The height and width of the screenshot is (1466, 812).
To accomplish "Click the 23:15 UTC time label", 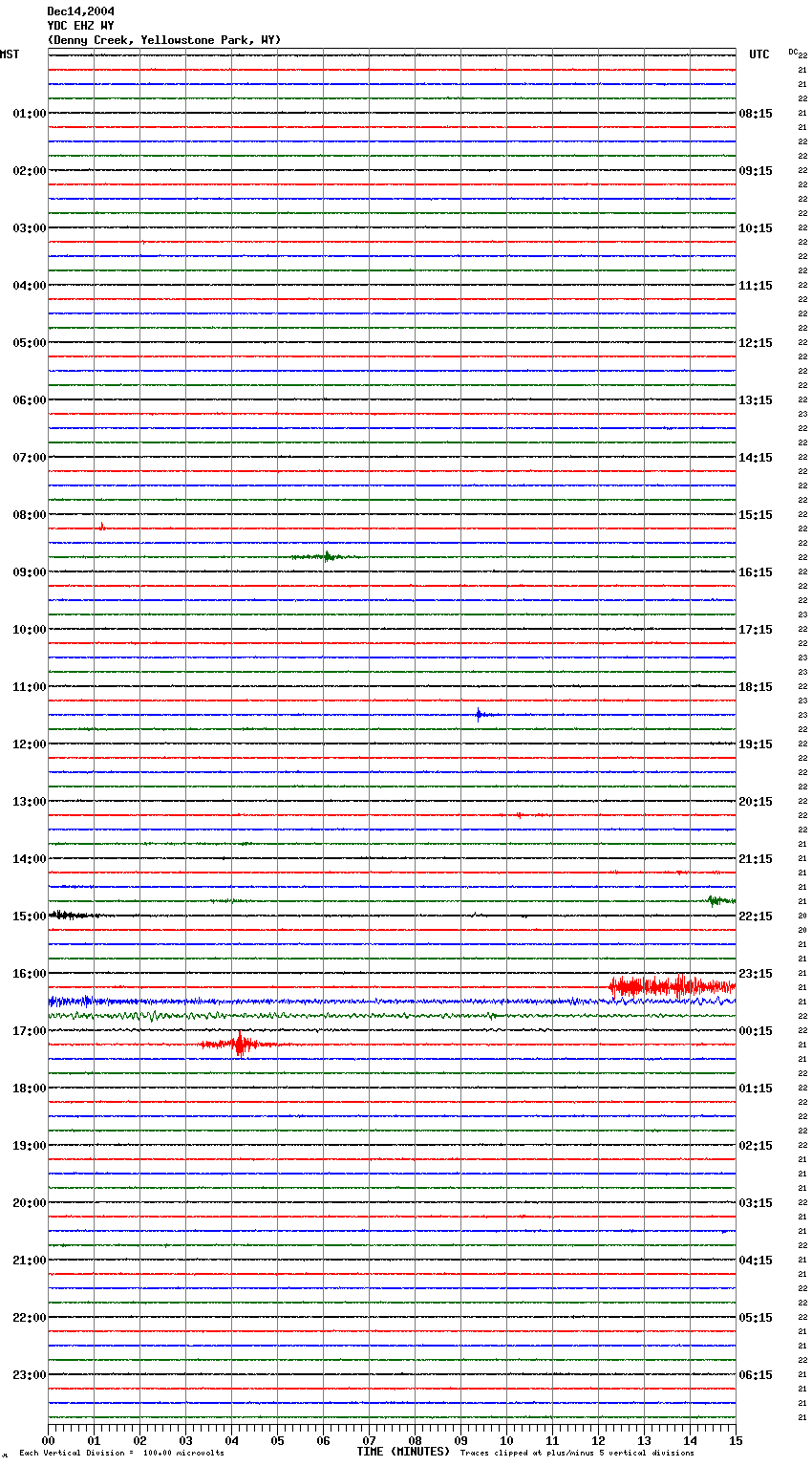I will pyautogui.click(x=756, y=974).
